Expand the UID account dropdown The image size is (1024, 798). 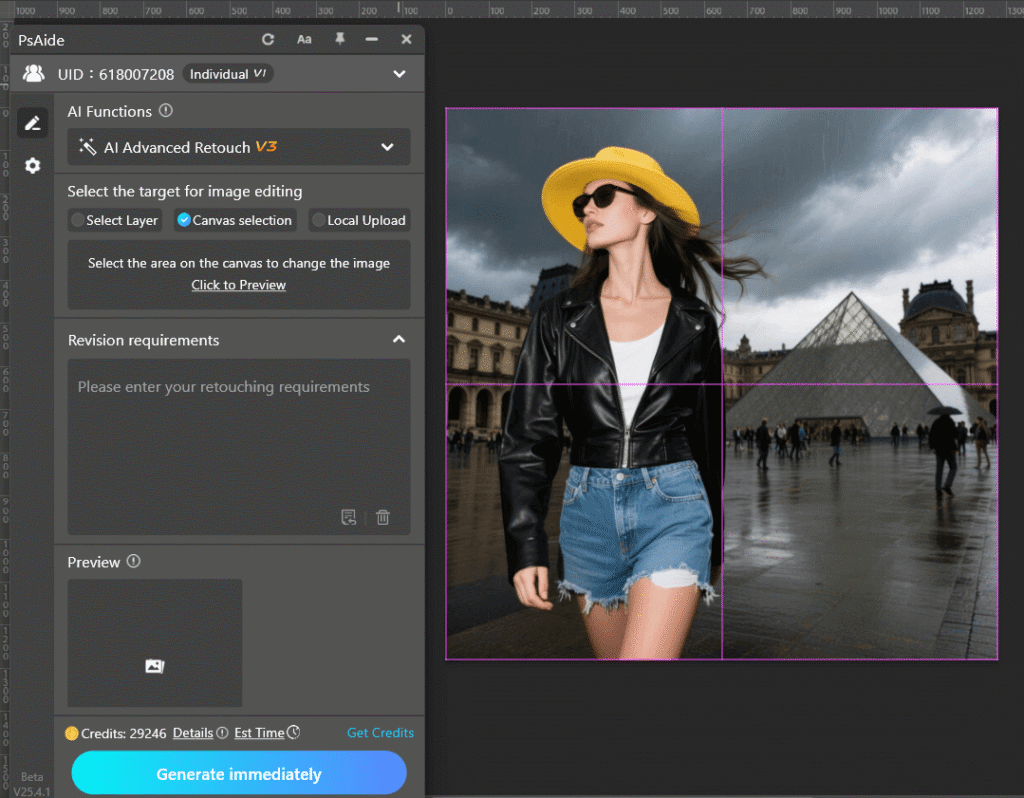click(399, 73)
